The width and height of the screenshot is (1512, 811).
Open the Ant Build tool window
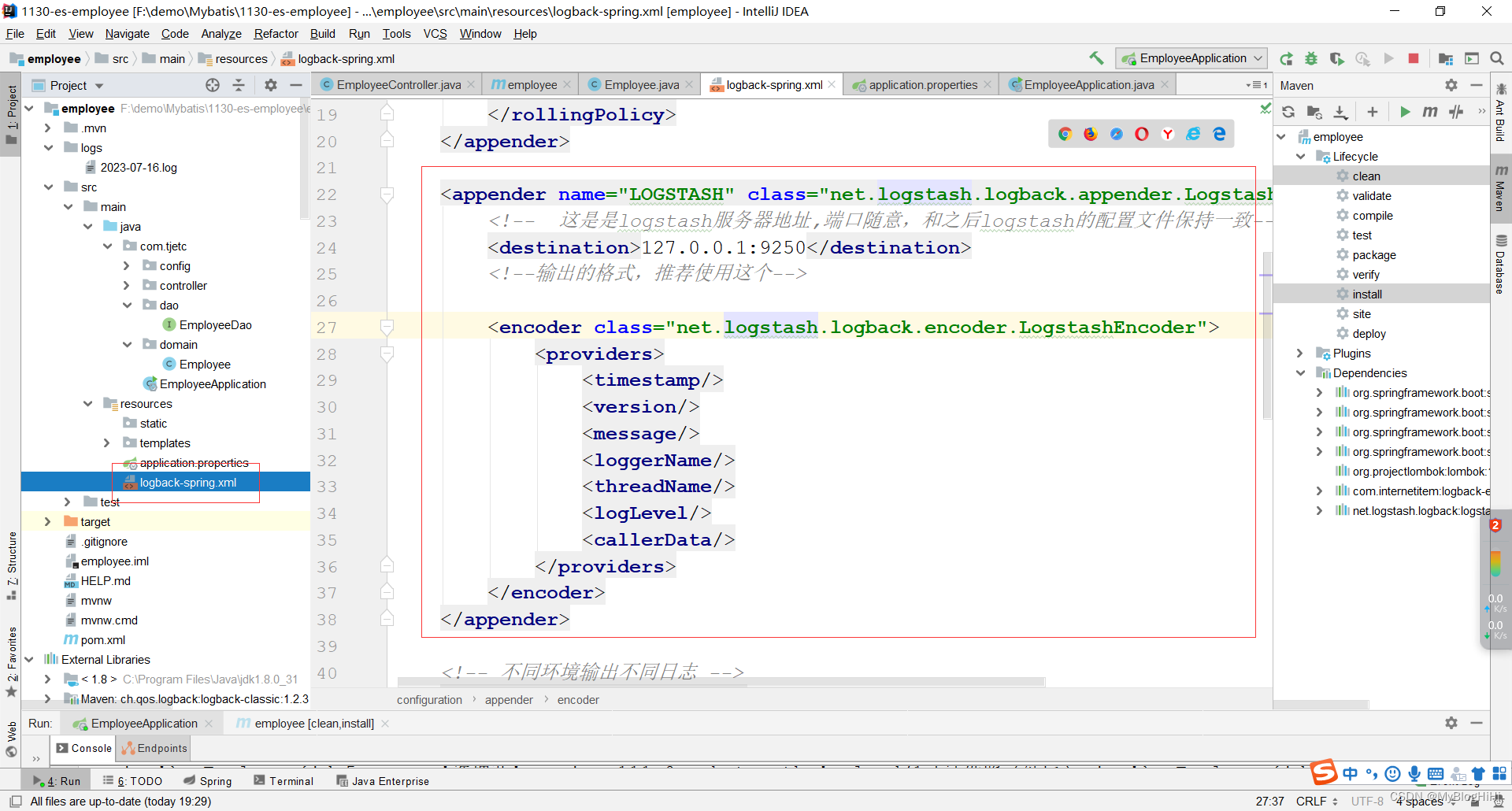(1501, 112)
